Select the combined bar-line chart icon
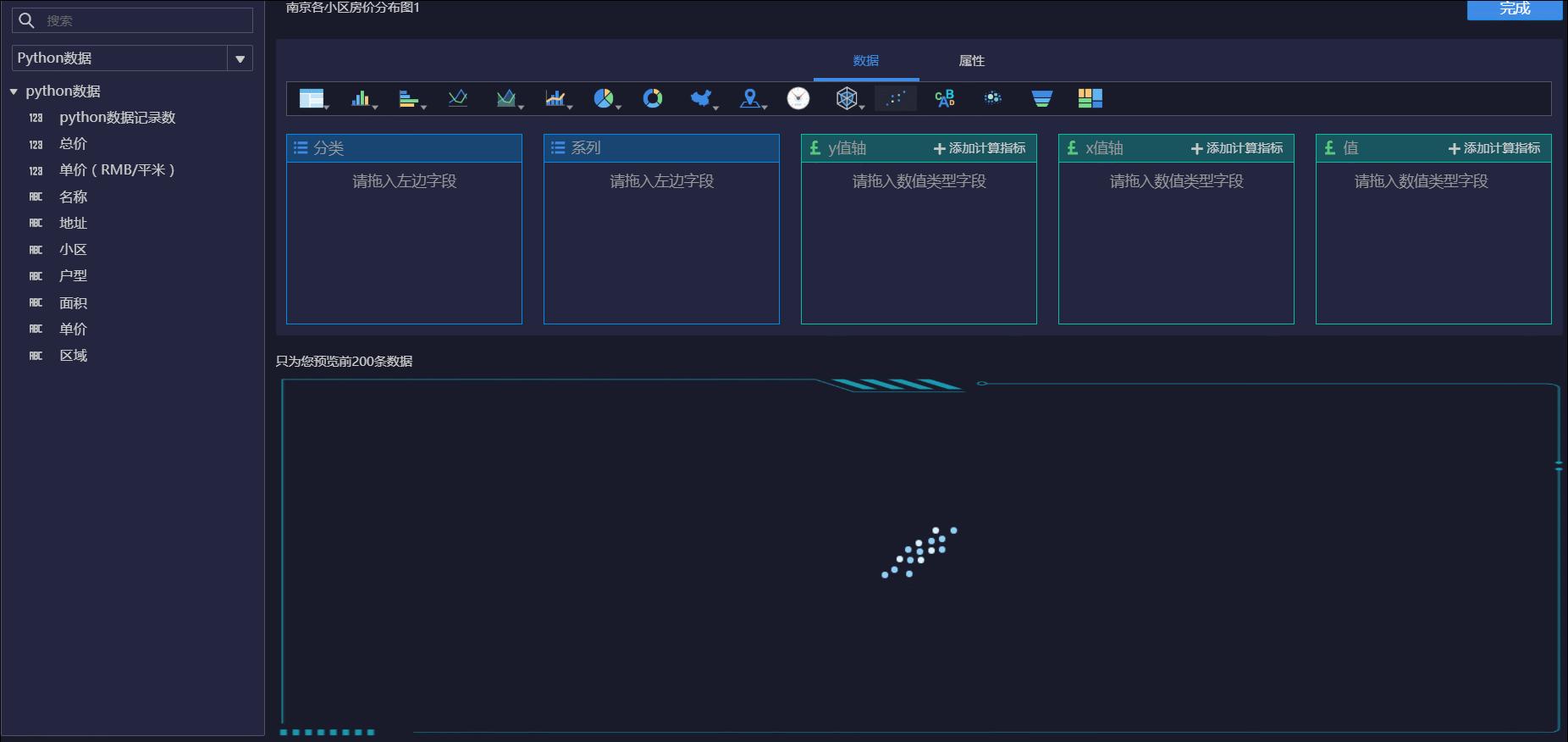This screenshot has width=1568, height=742. coord(555,98)
